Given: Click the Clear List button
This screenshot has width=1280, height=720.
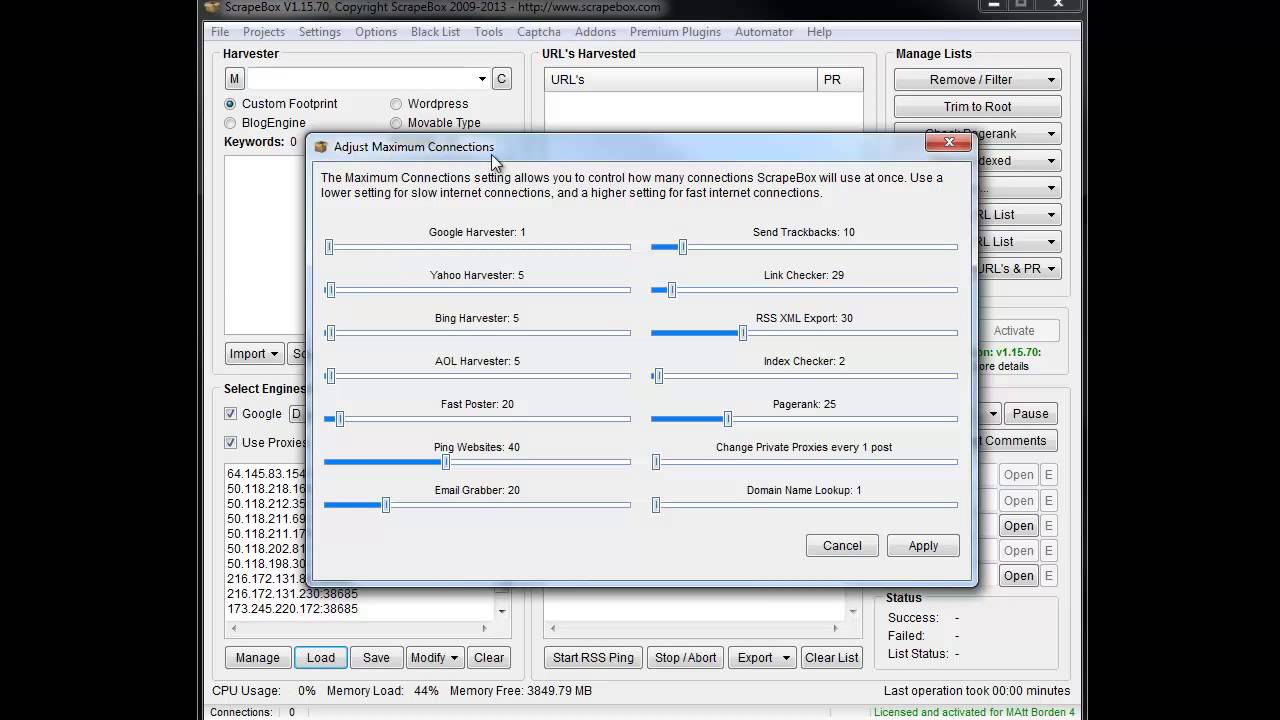Looking at the screenshot, I should (832, 658).
